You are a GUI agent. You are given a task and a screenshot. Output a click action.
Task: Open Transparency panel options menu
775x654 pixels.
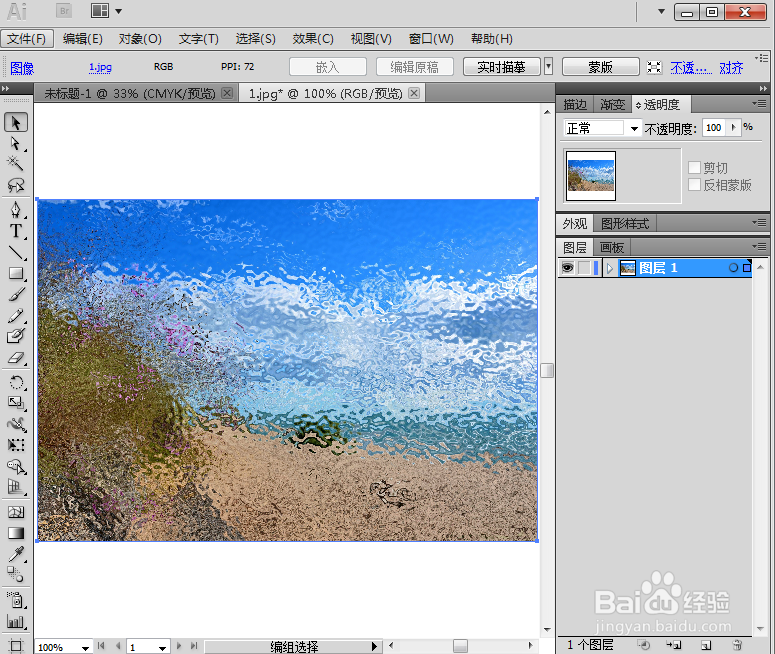tap(759, 103)
